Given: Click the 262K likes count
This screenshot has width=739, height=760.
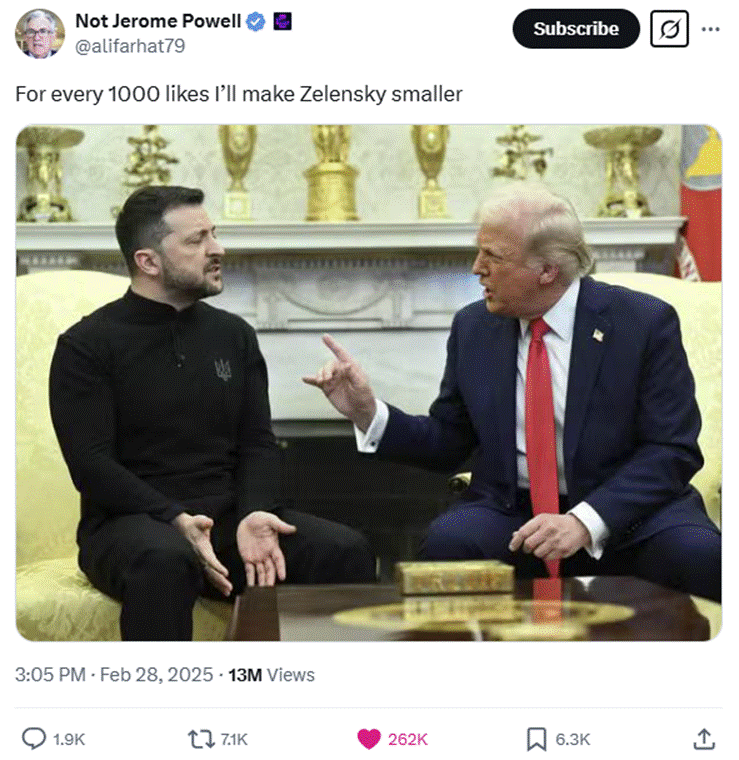Looking at the screenshot, I should [408, 740].
